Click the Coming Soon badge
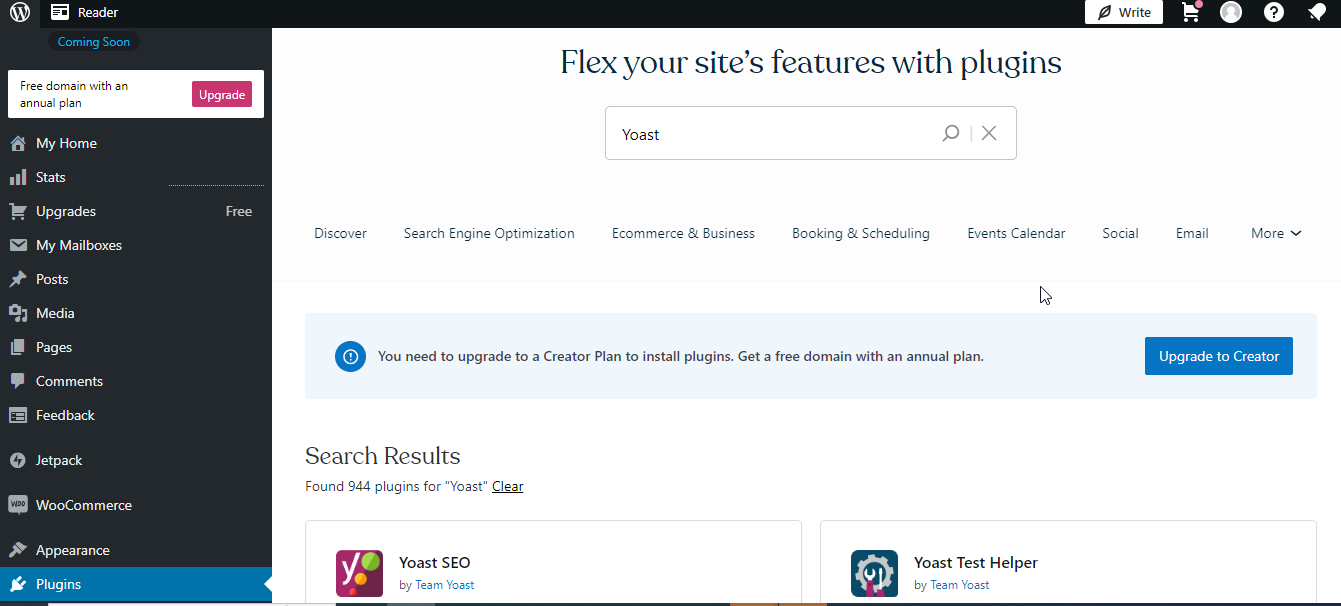Viewport: 1341px width, 606px height. (93, 42)
